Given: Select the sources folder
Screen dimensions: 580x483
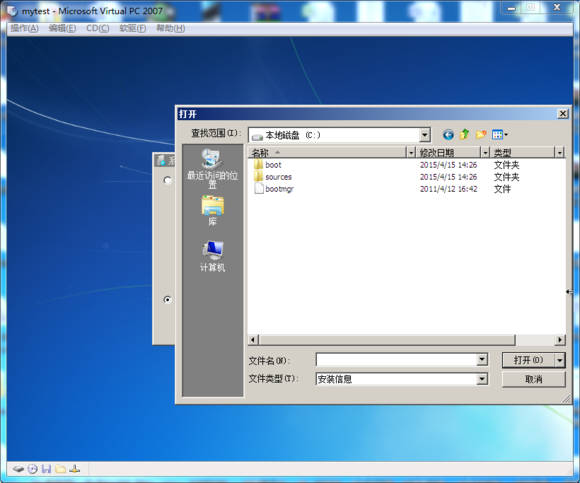Looking at the screenshot, I should coord(273,177).
